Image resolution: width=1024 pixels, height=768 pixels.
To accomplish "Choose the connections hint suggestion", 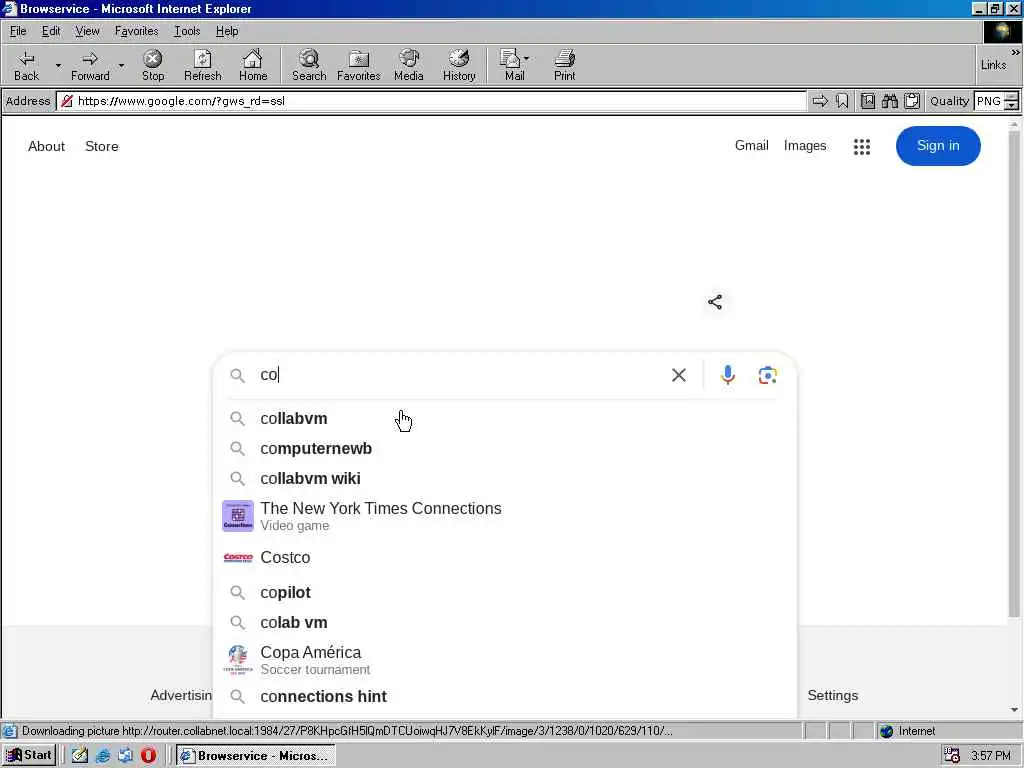I will click(x=504, y=697).
